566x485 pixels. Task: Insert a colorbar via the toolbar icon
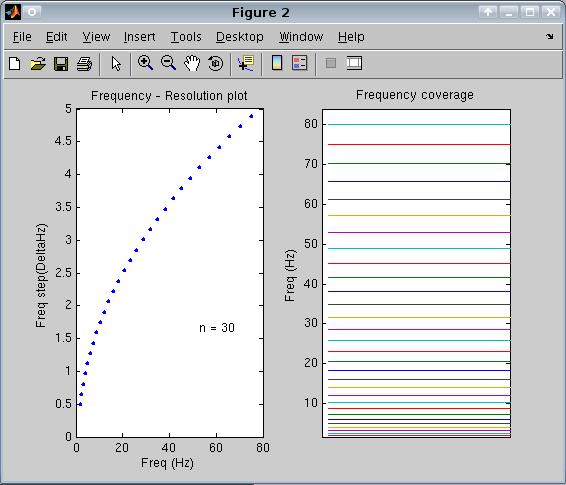277,63
